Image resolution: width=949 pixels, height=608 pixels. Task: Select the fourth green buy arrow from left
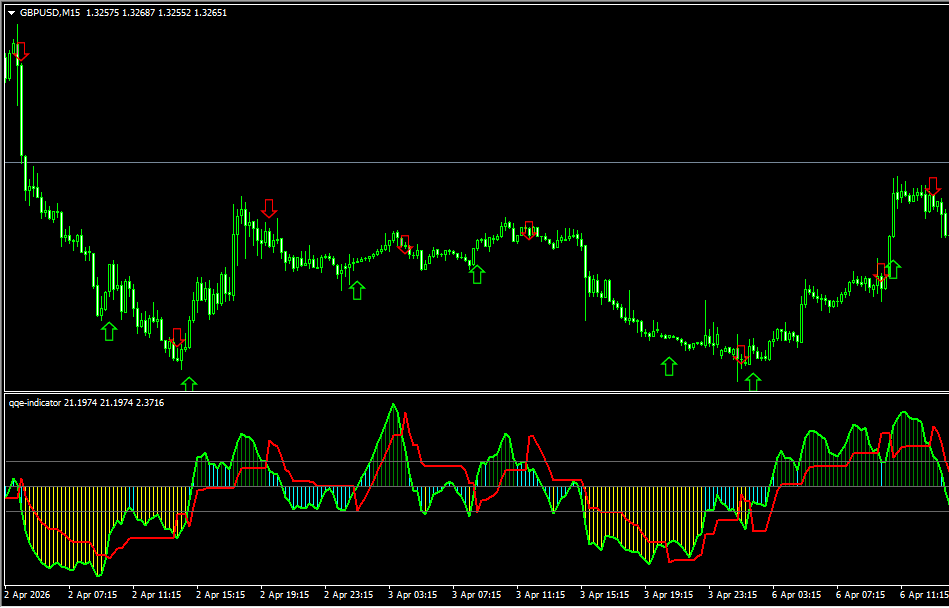[477, 273]
